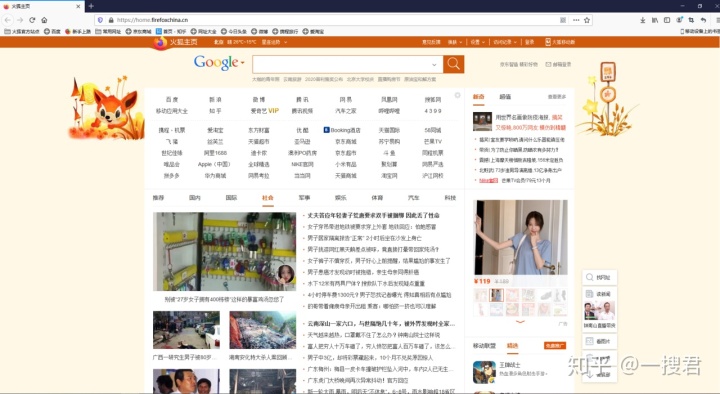The height and width of the screenshot is (394, 720).
Task: Switch to the 科技 news tab
Action: coord(450,197)
